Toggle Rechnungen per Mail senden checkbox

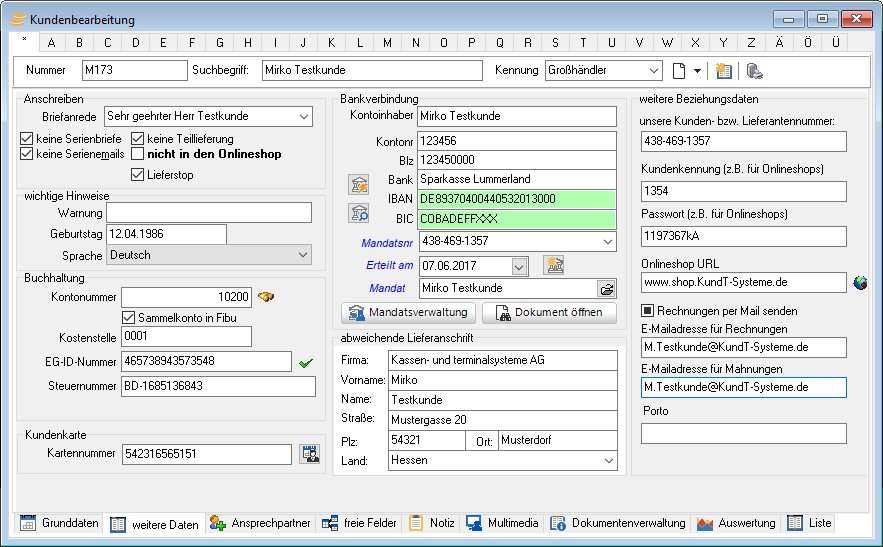pyautogui.click(x=648, y=311)
